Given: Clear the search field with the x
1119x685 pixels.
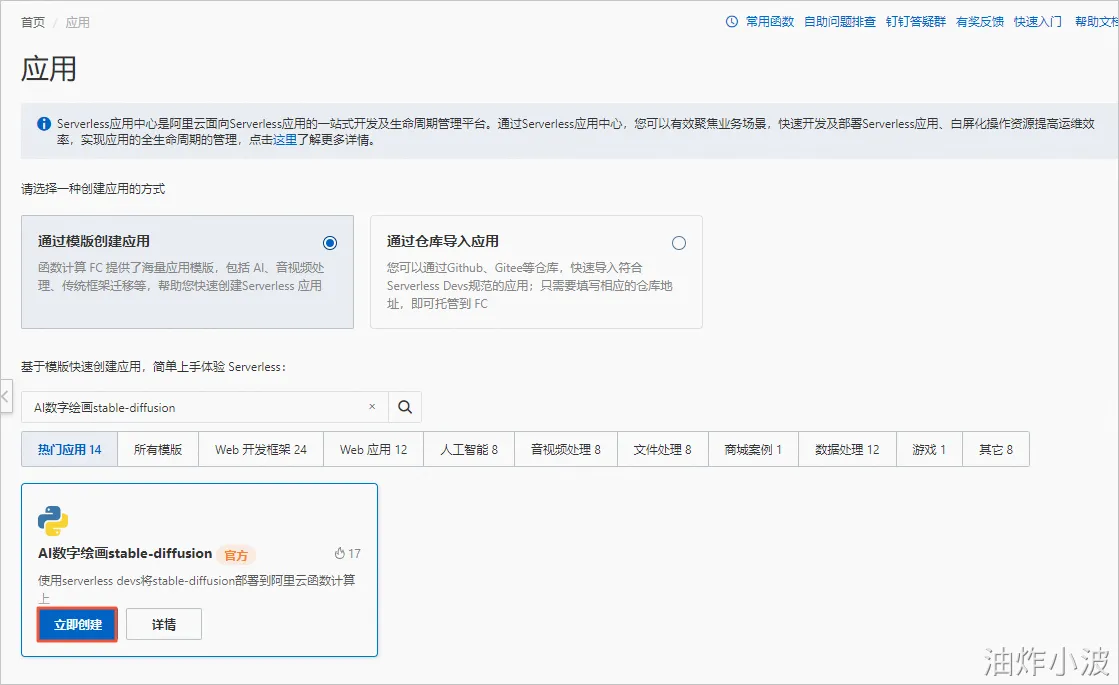Looking at the screenshot, I should tap(372, 407).
